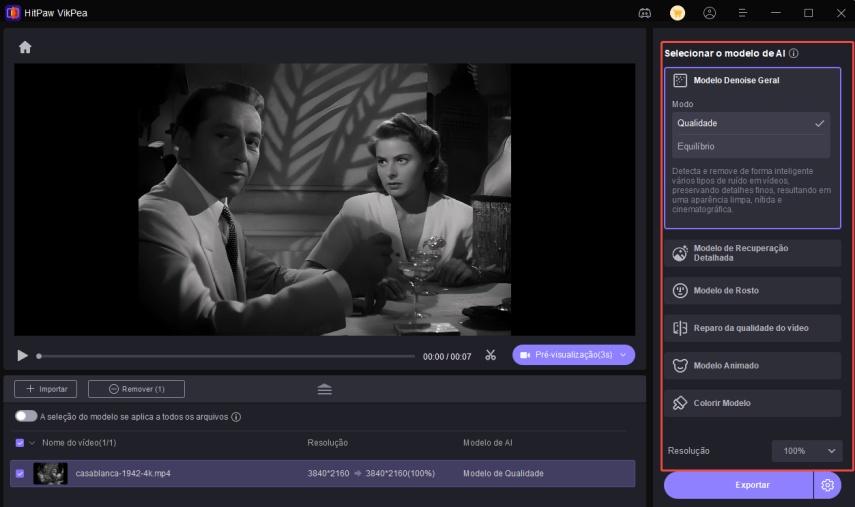Click the video timeline seek bar
855x507 pixels.
[x=226, y=356]
